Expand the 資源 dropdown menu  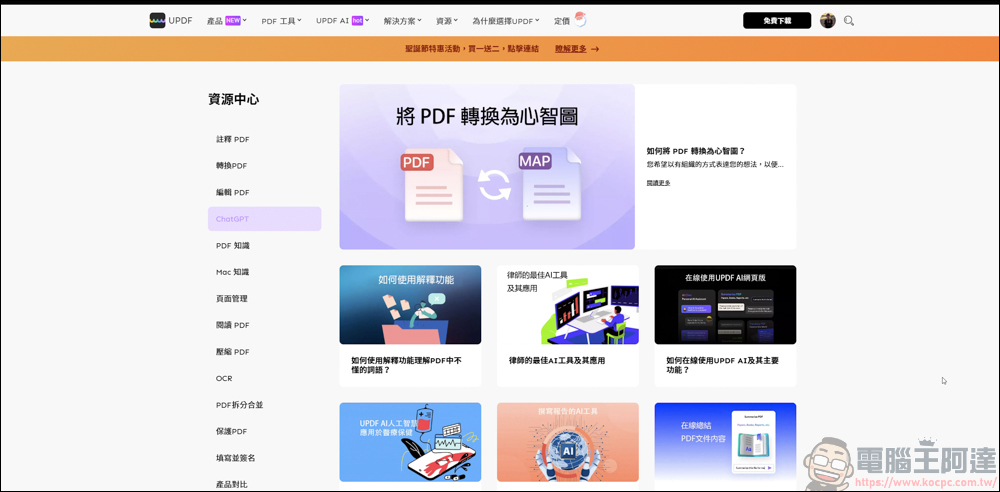447,21
